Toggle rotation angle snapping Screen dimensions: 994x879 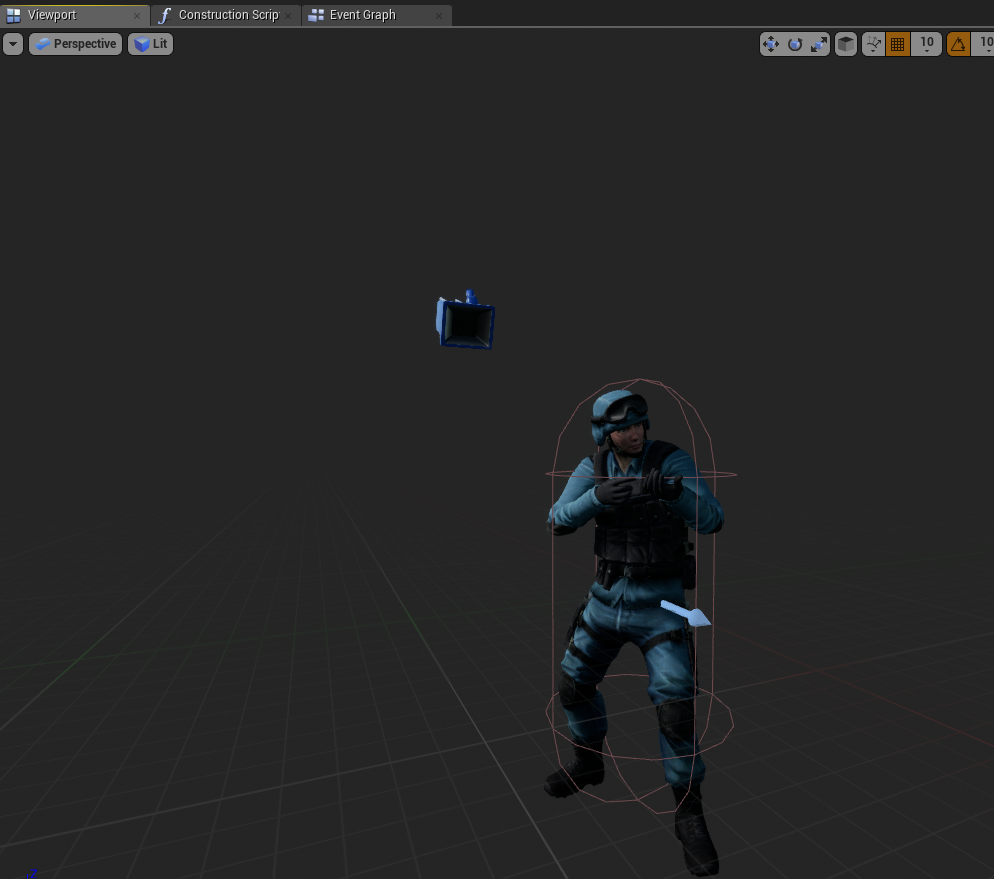pyautogui.click(x=958, y=44)
